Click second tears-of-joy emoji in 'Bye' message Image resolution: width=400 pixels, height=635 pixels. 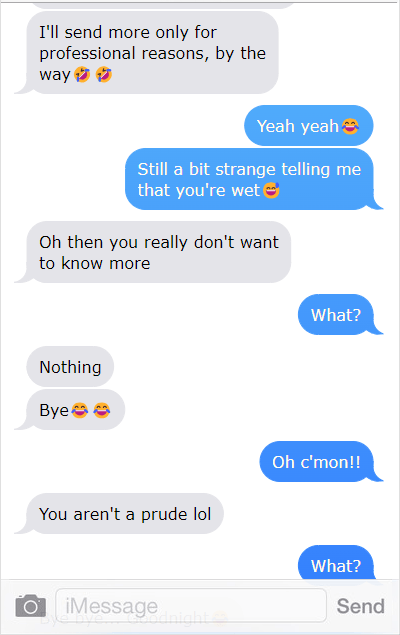(x=102, y=410)
